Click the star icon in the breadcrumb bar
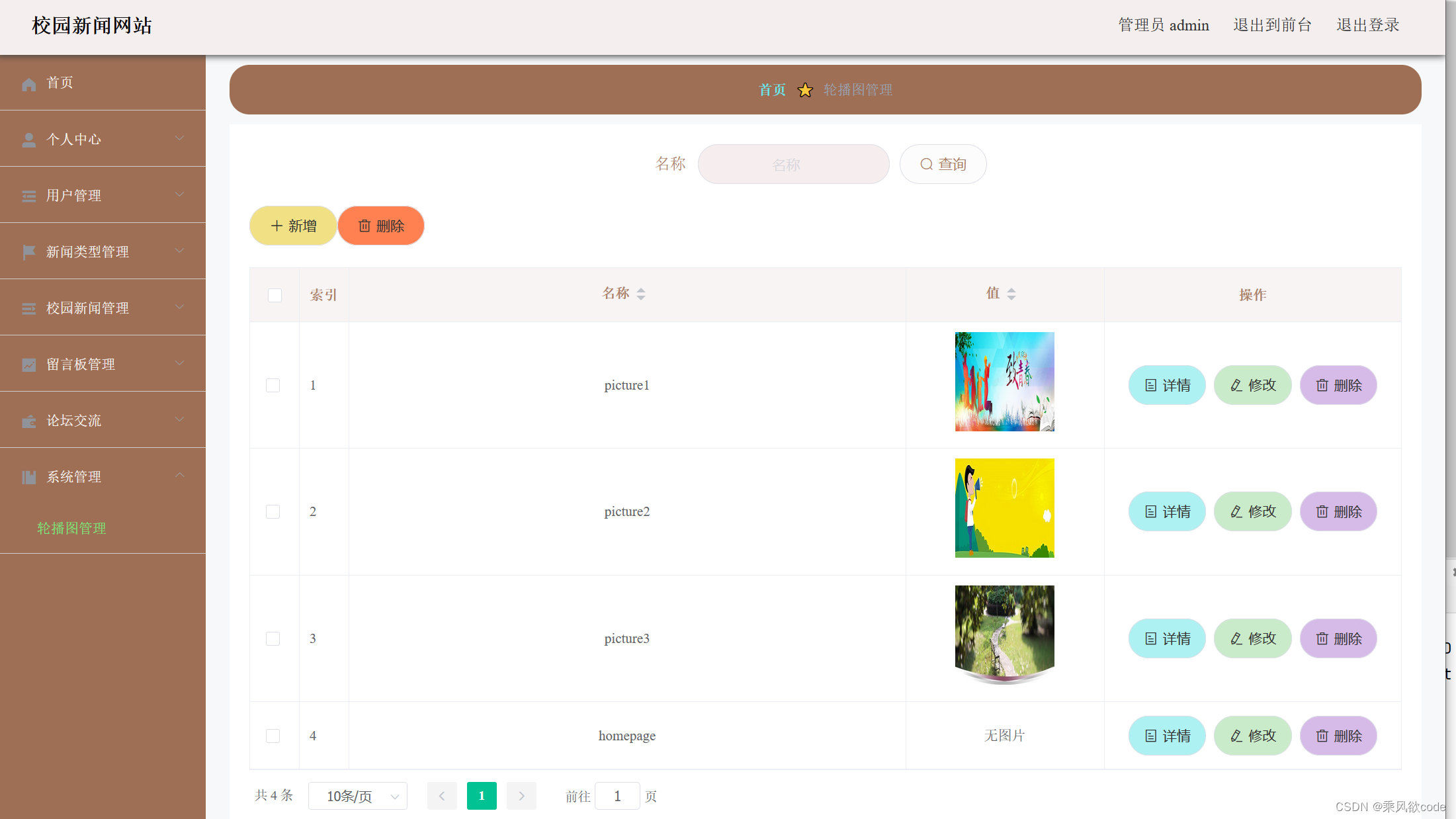 click(x=805, y=90)
